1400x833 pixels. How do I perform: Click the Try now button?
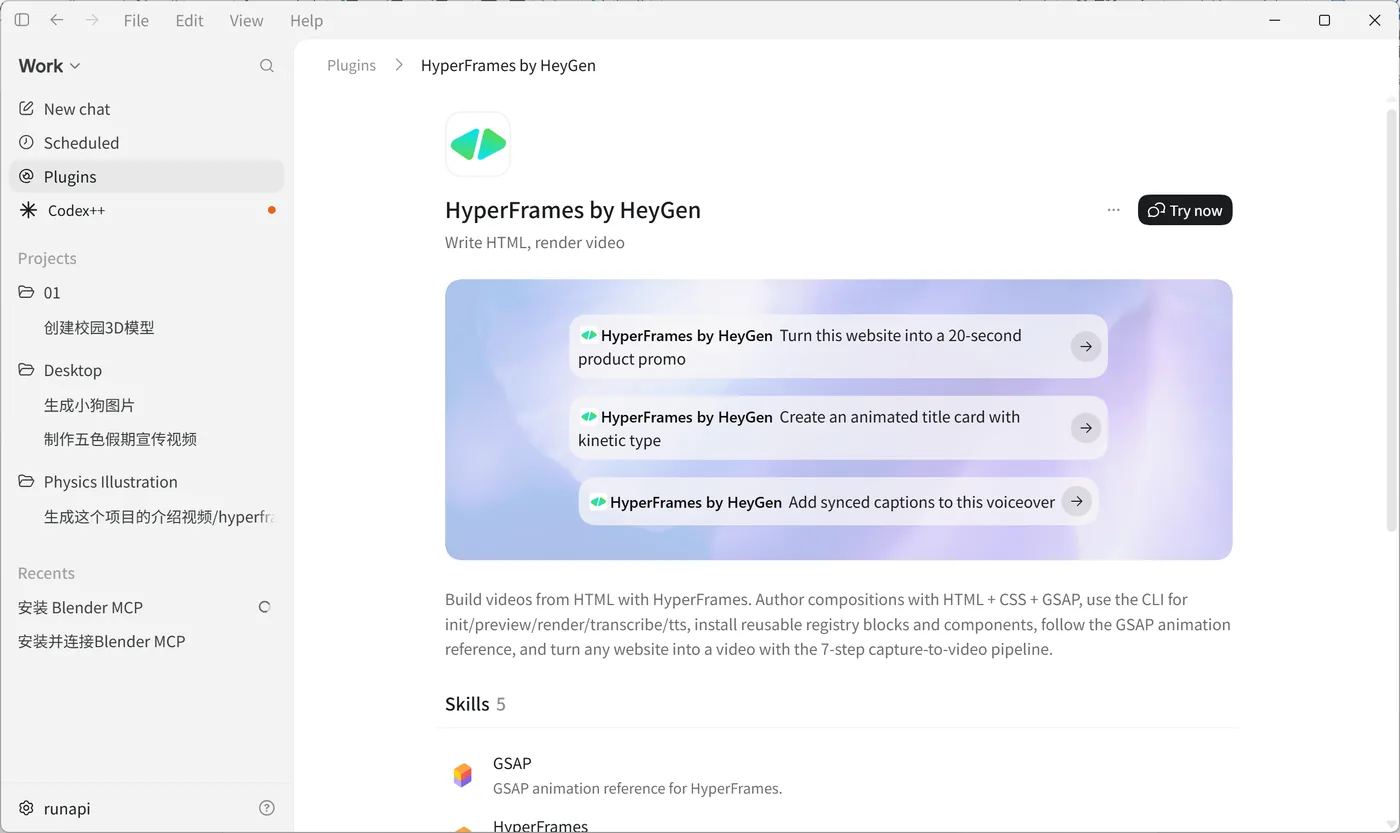pos(1185,210)
